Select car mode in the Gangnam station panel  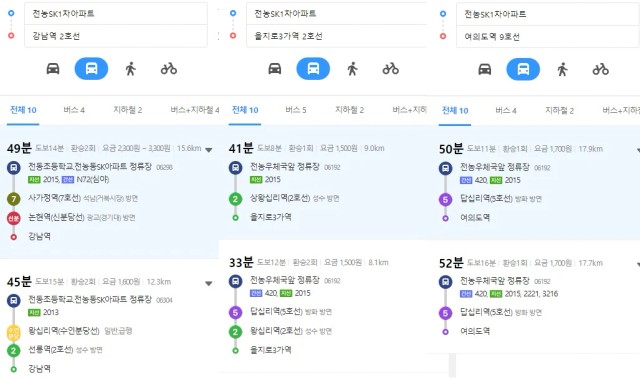click(53, 69)
